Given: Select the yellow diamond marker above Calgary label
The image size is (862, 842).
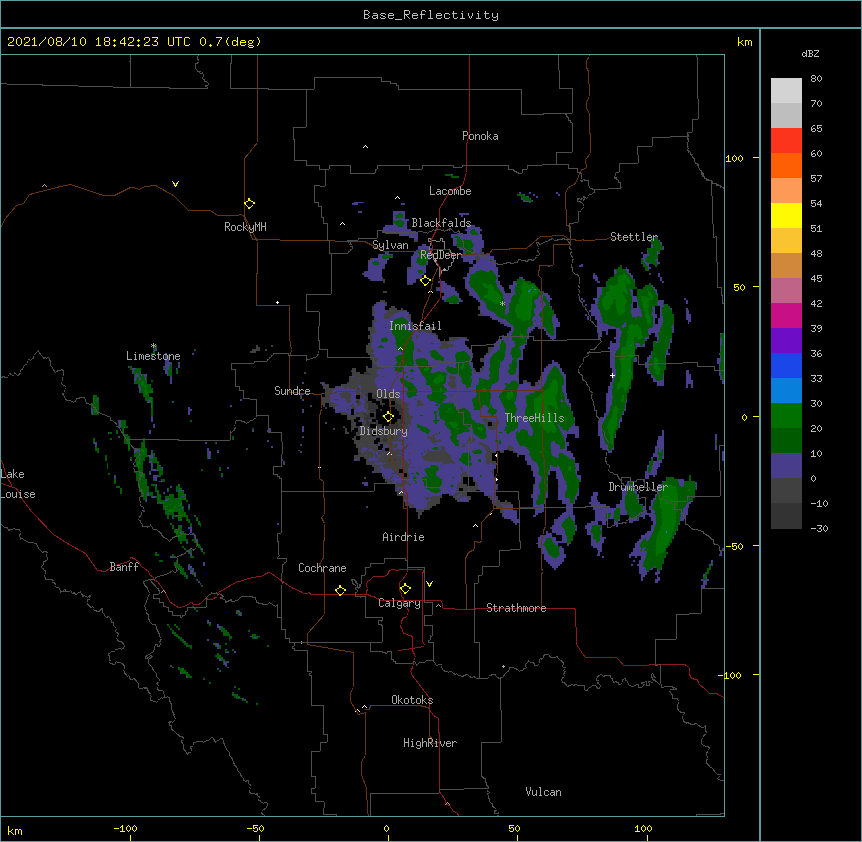Looking at the screenshot, I should tap(405, 589).
